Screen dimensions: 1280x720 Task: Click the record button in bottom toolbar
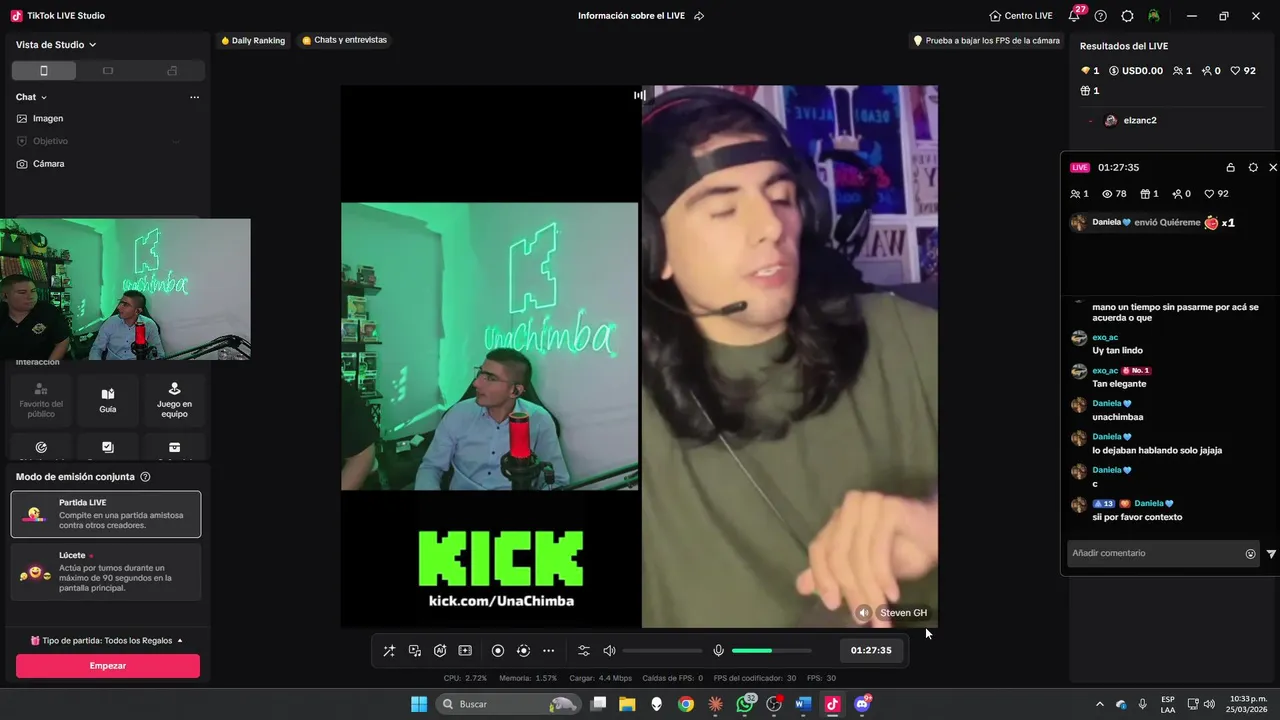click(x=498, y=651)
